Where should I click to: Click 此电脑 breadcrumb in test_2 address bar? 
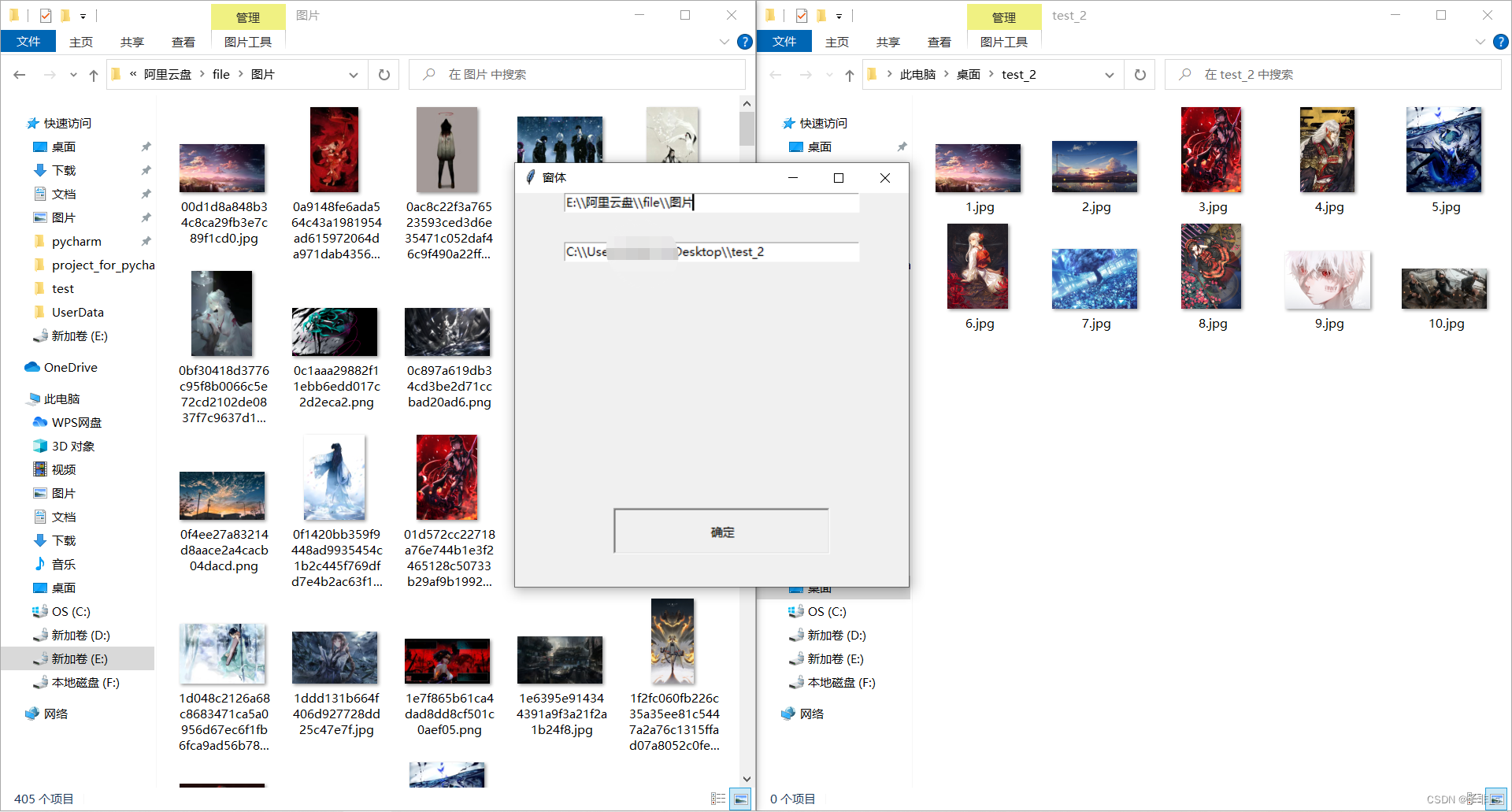918,74
